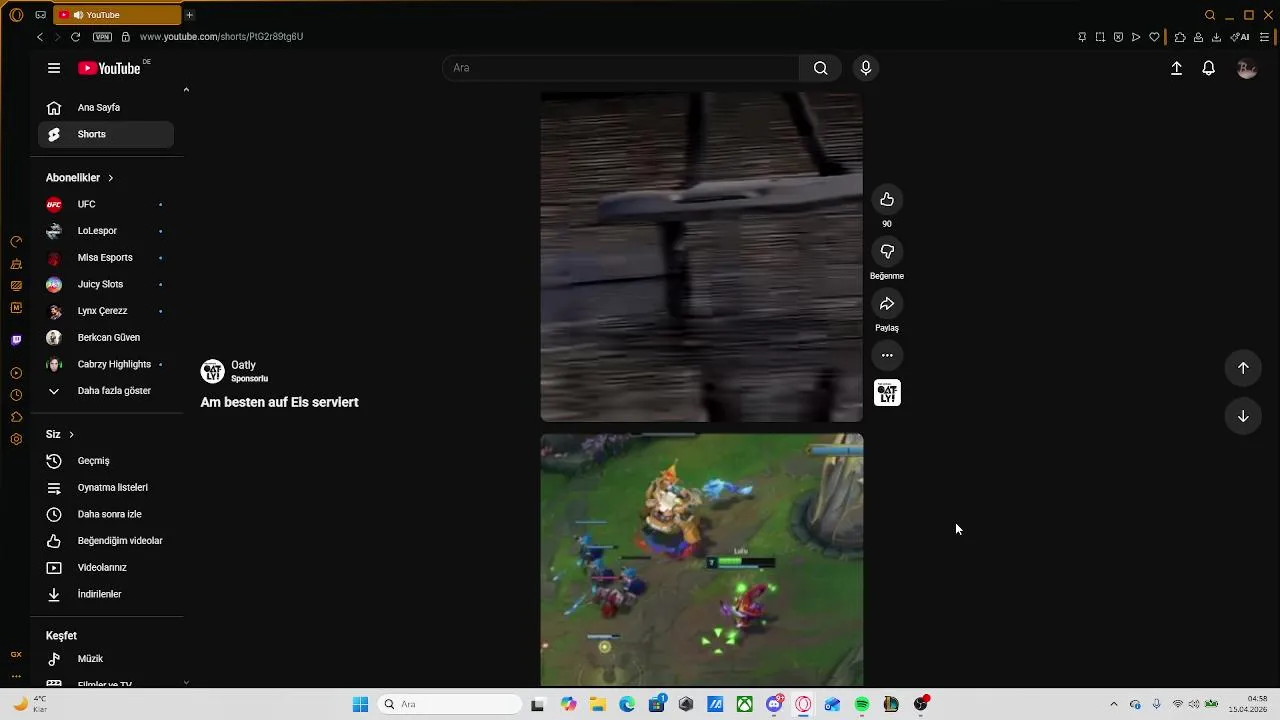Open the upload video icon
Screen dimensions: 1280x720
(x=1177, y=68)
